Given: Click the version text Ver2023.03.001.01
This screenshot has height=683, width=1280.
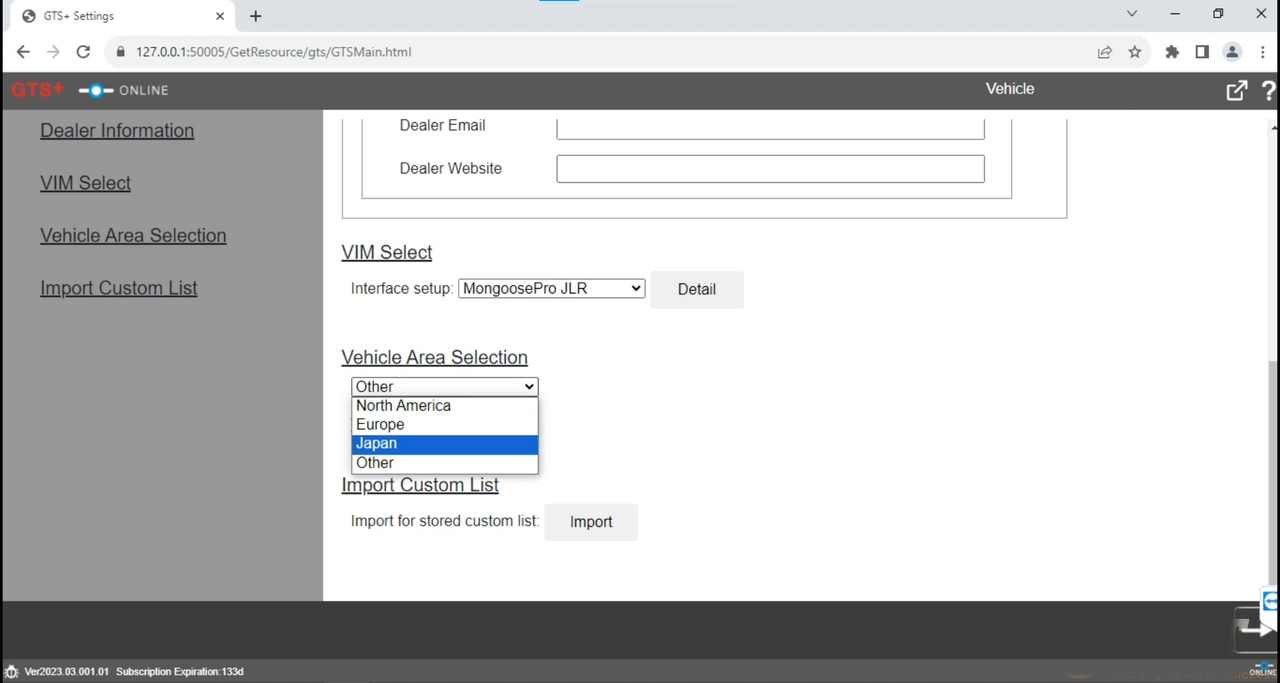Looking at the screenshot, I should pyautogui.click(x=66, y=672).
